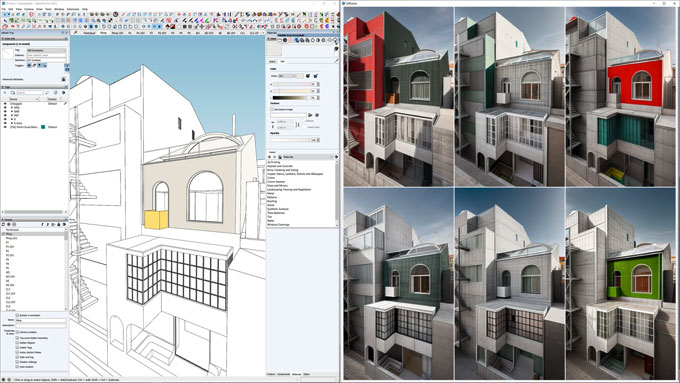Image resolution: width=680 pixels, height=383 pixels.
Task: Click the Materials browser back arrow
Action: pos(269,157)
